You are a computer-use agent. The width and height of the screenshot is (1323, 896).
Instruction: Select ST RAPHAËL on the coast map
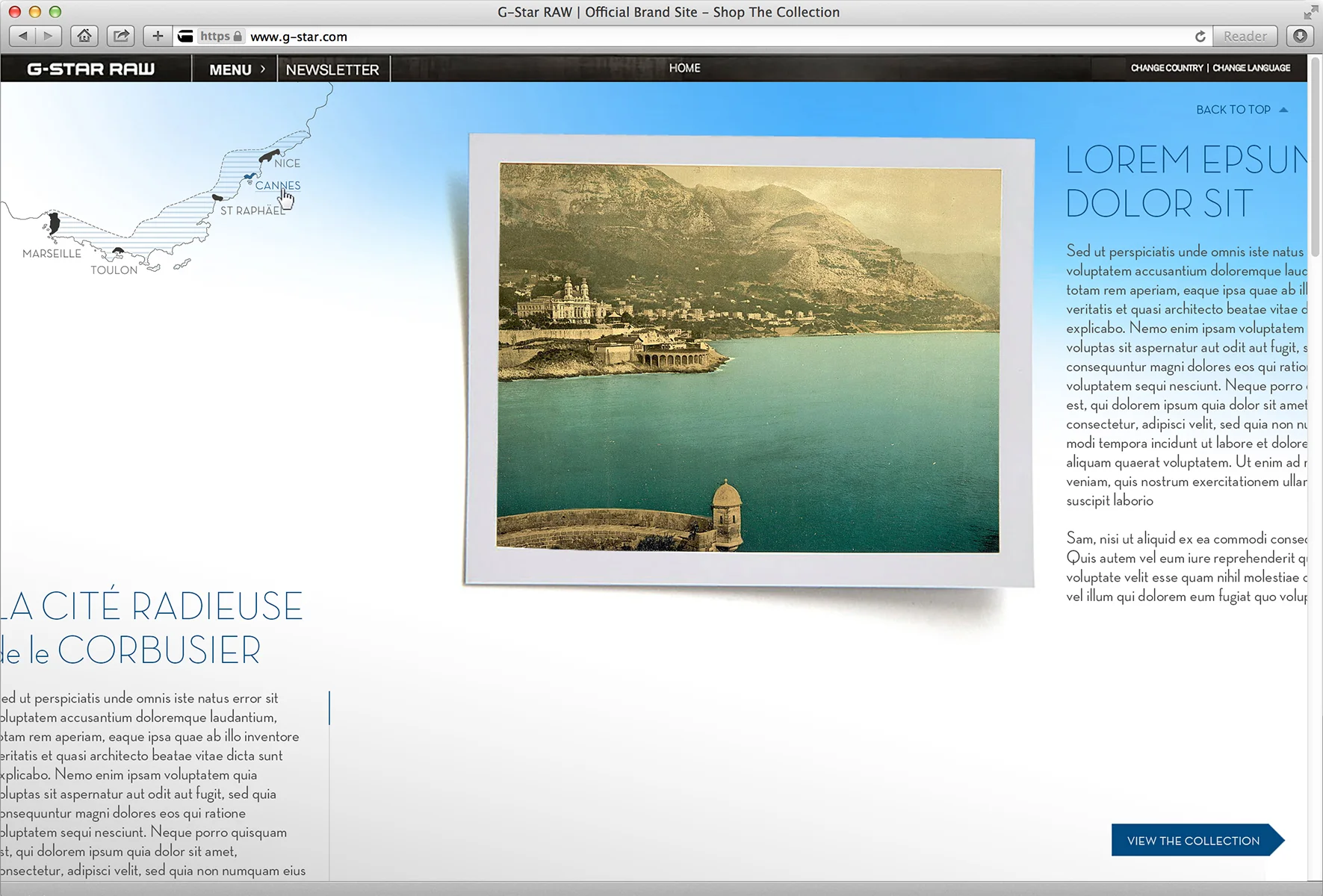click(252, 211)
